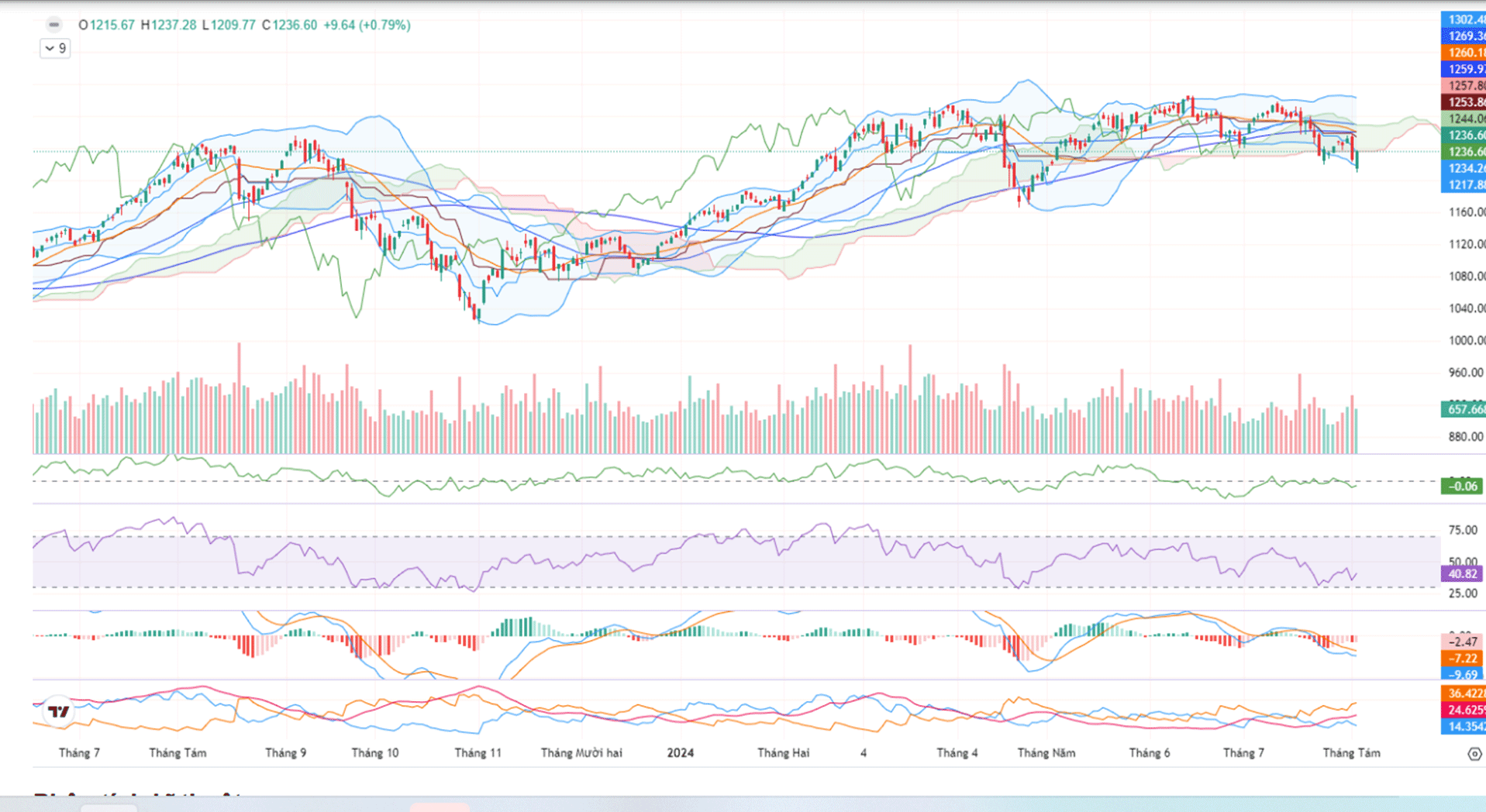Select the 1302.48 price label
Viewport: 1486px width, 812px height.
(x=1464, y=19)
